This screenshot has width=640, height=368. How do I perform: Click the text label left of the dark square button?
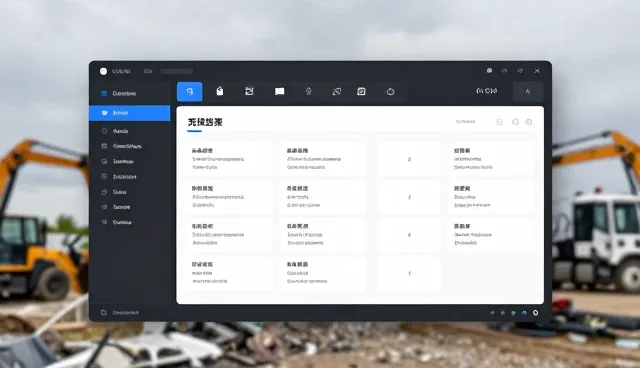(x=487, y=91)
